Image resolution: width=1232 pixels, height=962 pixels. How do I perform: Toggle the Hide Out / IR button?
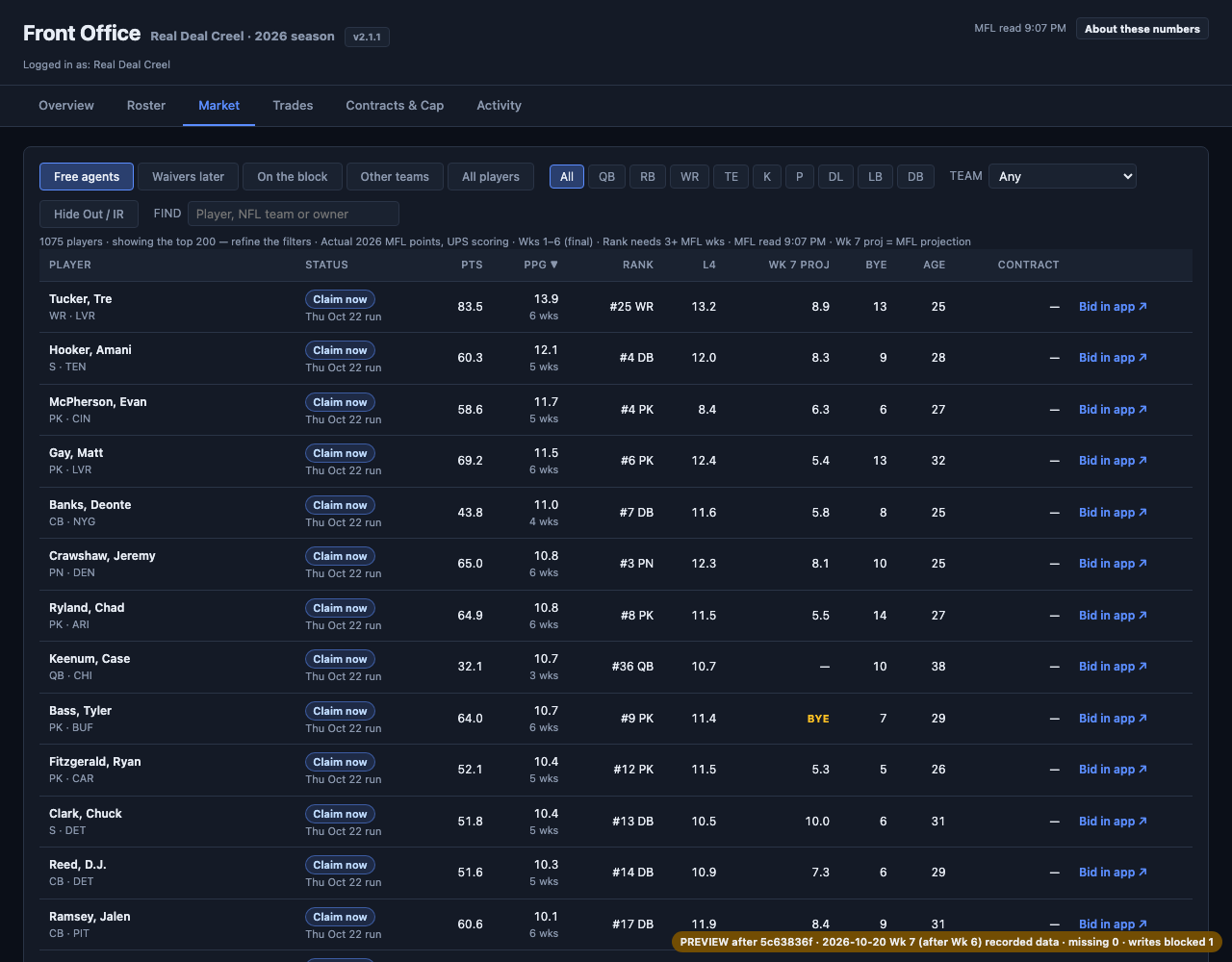tap(89, 215)
